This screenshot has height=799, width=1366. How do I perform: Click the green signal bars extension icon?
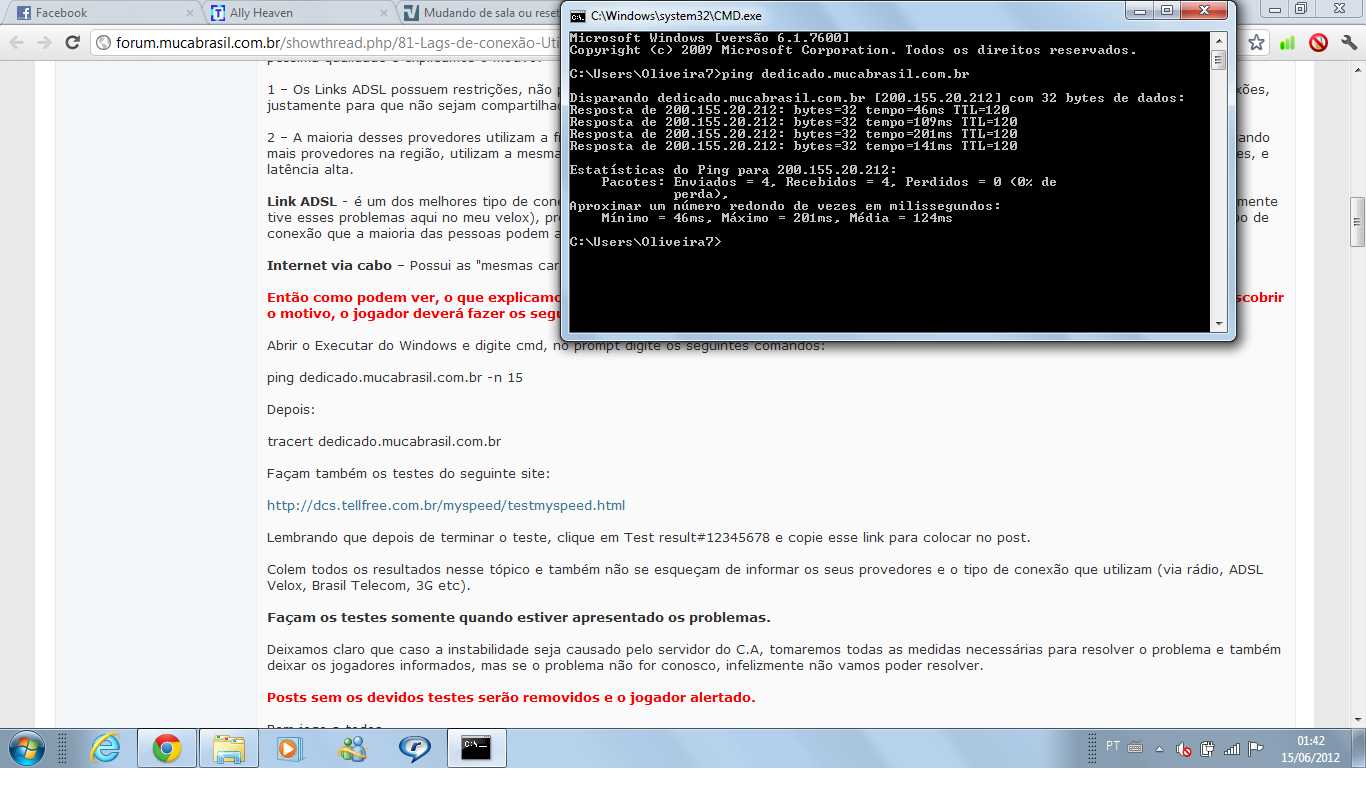[1287, 43]
